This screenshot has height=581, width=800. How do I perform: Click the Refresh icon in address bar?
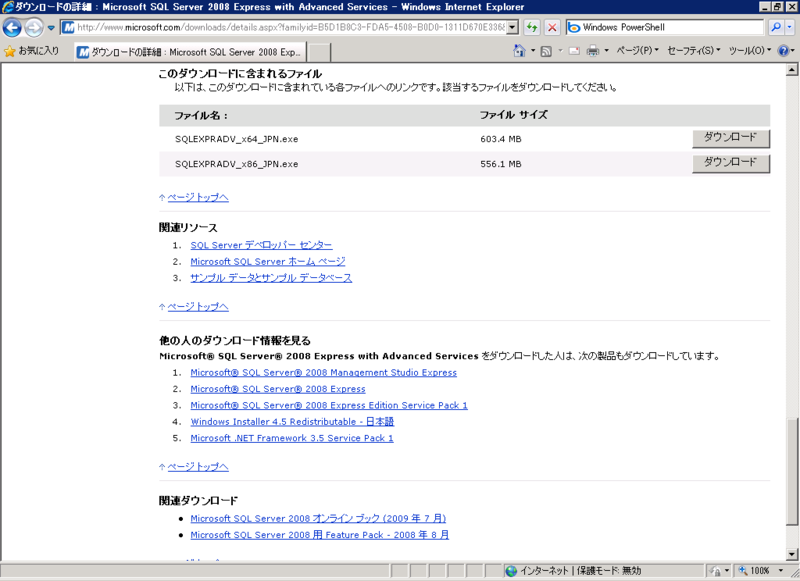point(533,27)
